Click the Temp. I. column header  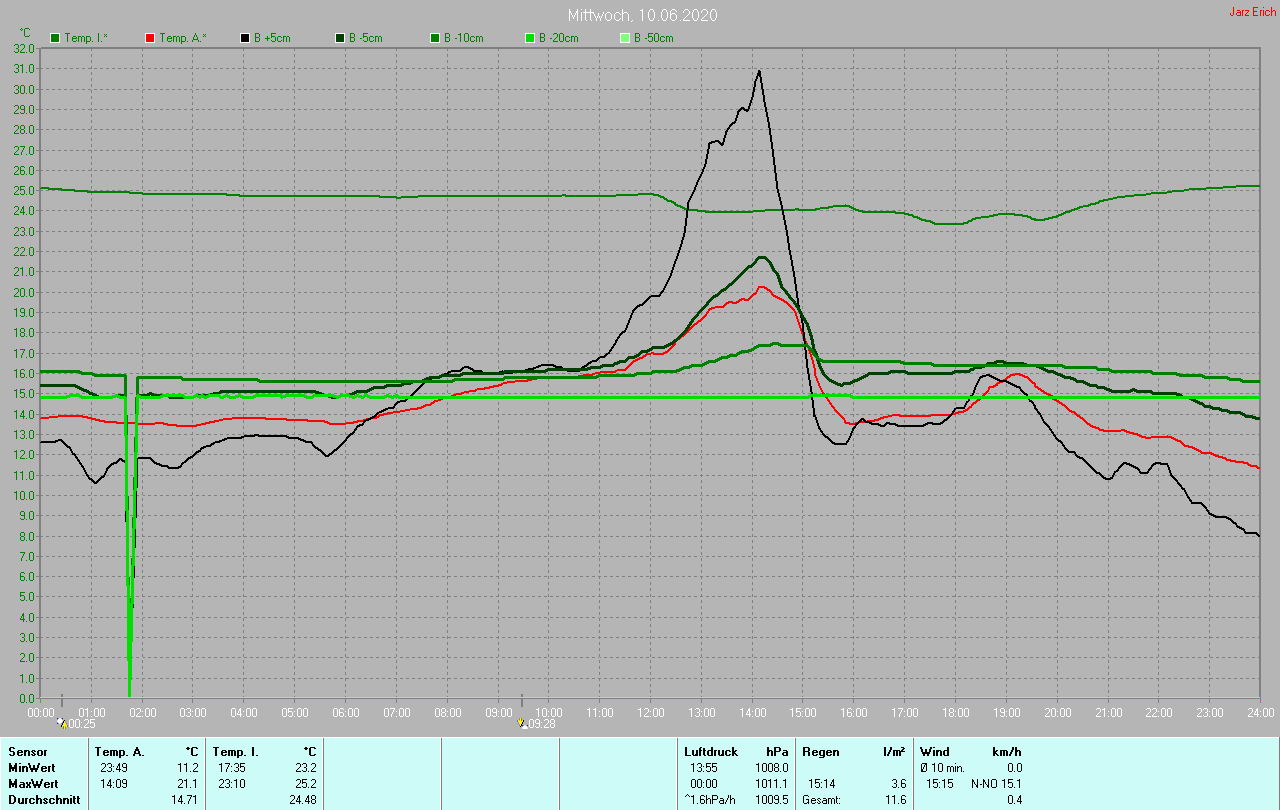(235, 751)
